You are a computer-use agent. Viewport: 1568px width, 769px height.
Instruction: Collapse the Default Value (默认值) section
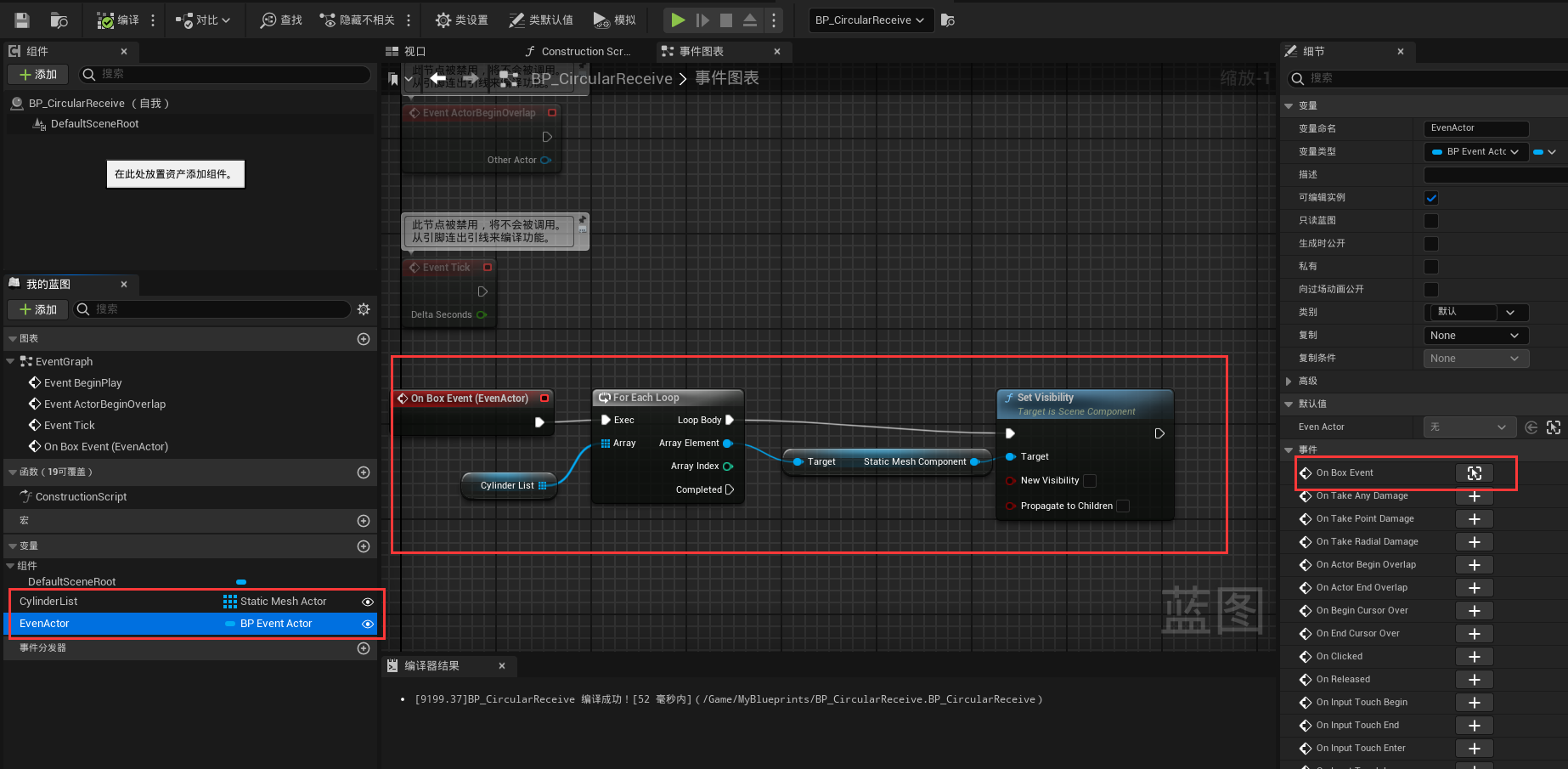[x=1289, y=404]
